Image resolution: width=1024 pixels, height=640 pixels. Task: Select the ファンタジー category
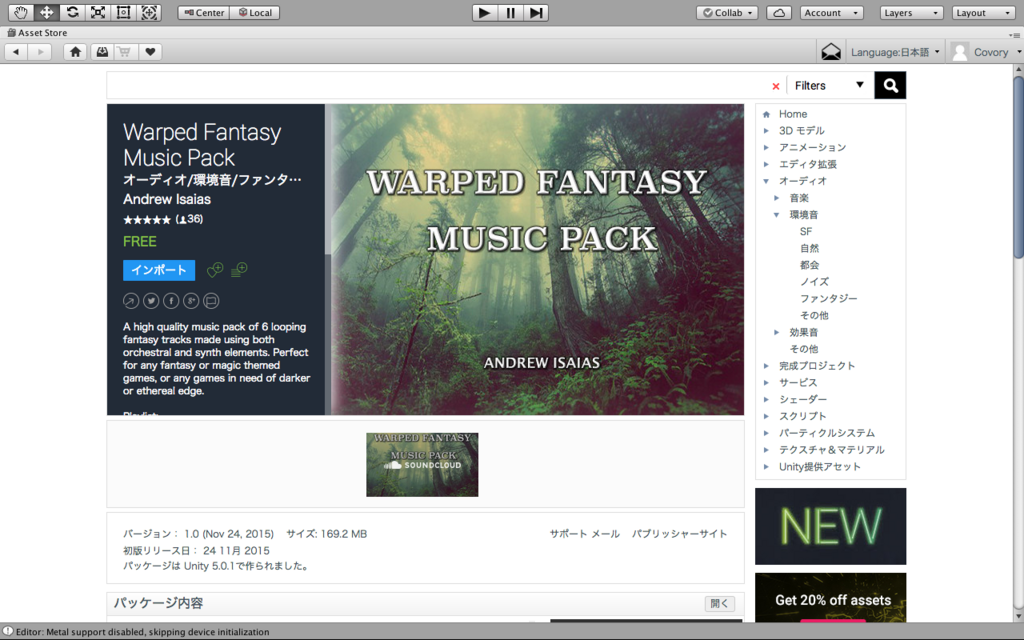click(x=829, y=298)
